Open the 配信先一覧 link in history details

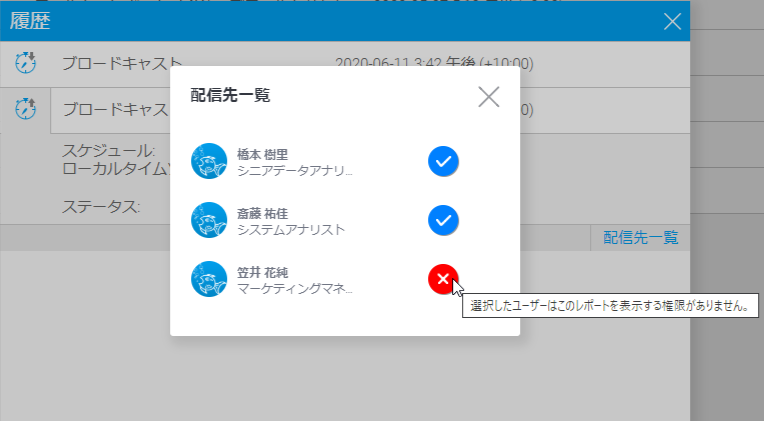tap(641, 237)
